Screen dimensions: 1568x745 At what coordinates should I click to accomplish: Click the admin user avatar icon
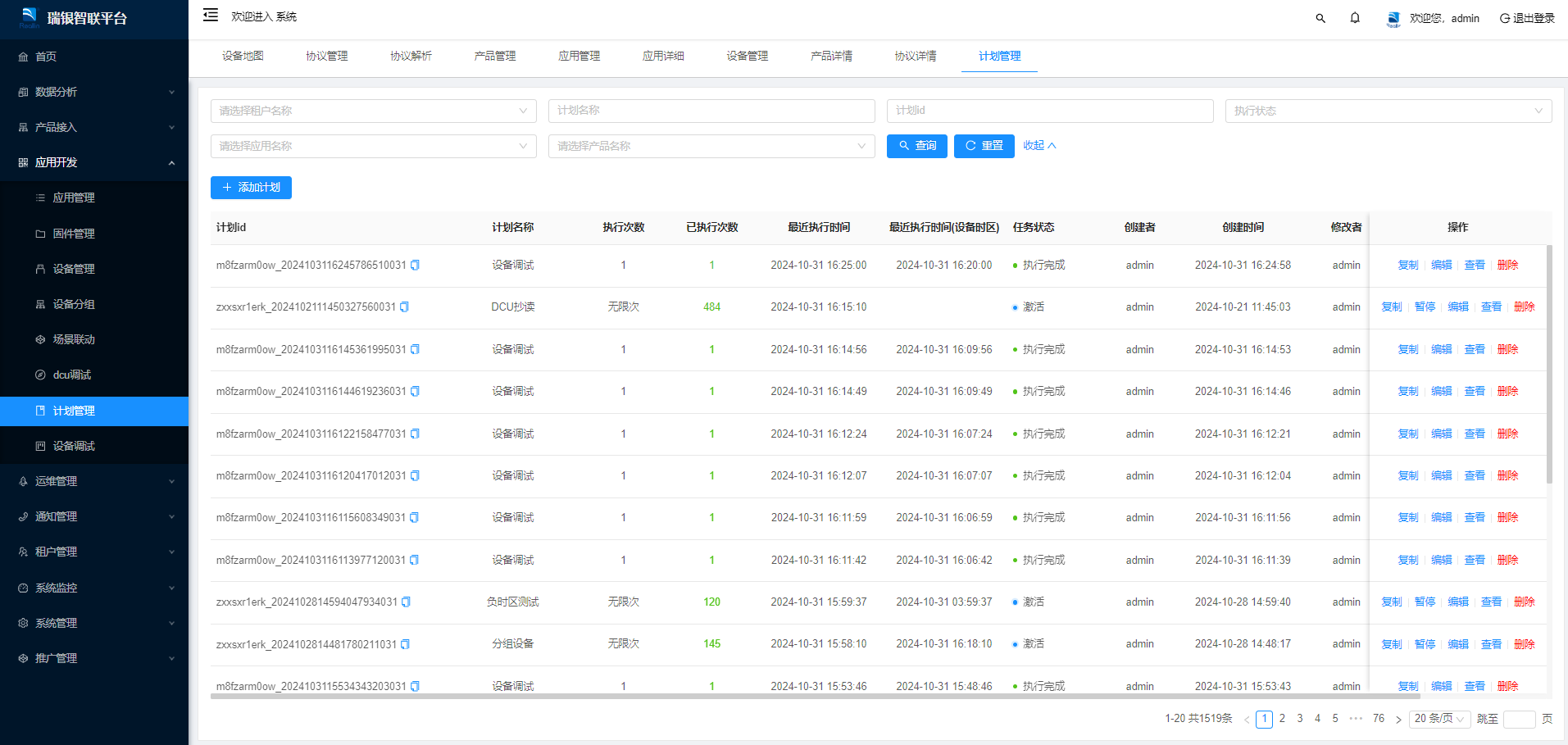(1393, 18)
